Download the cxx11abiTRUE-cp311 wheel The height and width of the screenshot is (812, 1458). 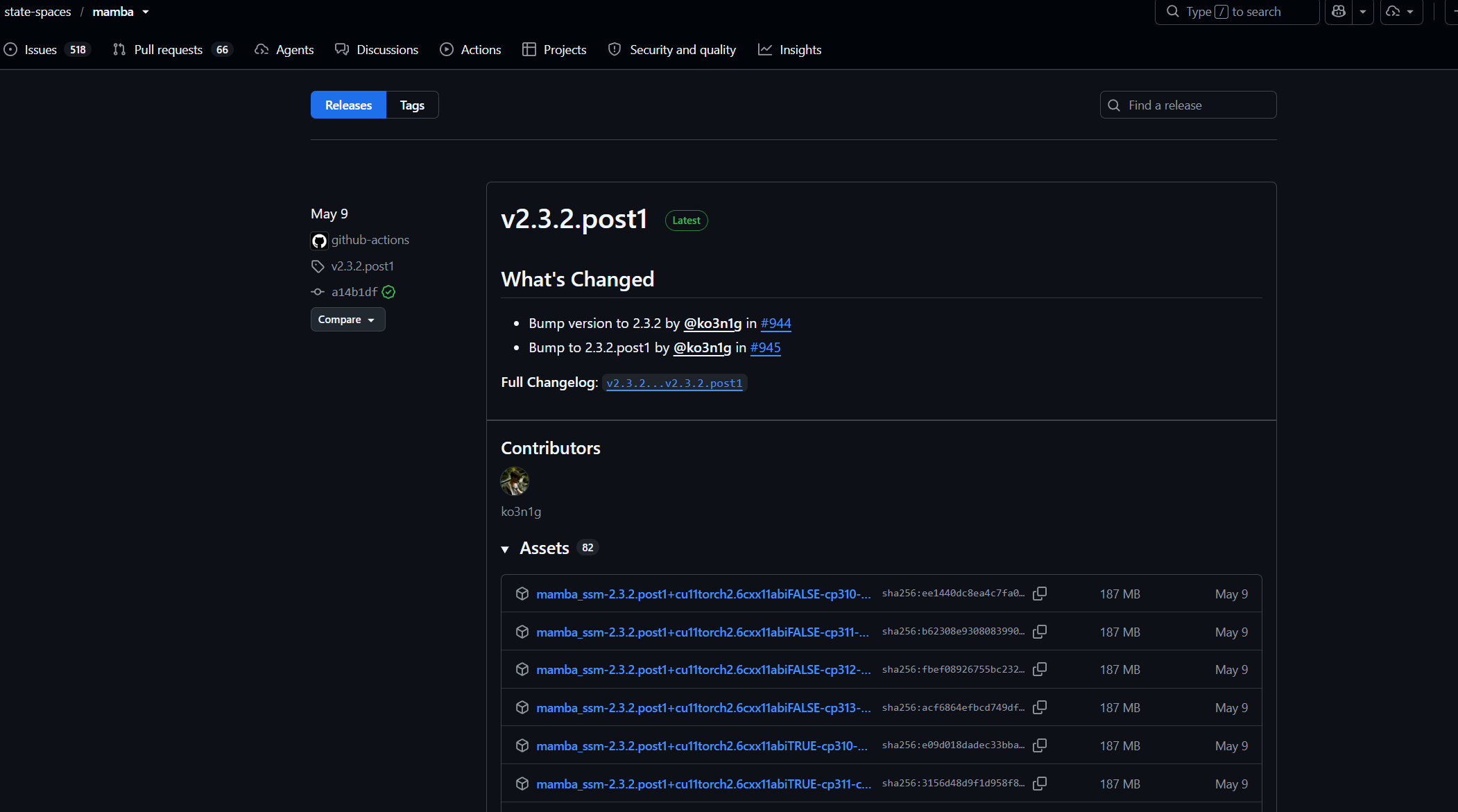click(704, 784)
